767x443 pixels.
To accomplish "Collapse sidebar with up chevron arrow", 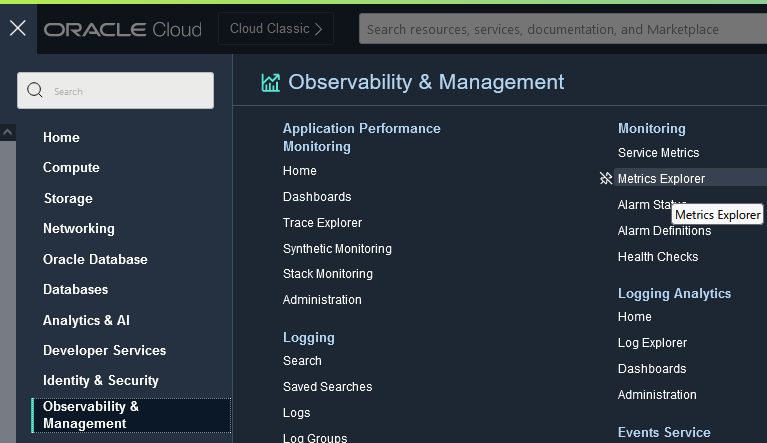I will pos(7,132).
